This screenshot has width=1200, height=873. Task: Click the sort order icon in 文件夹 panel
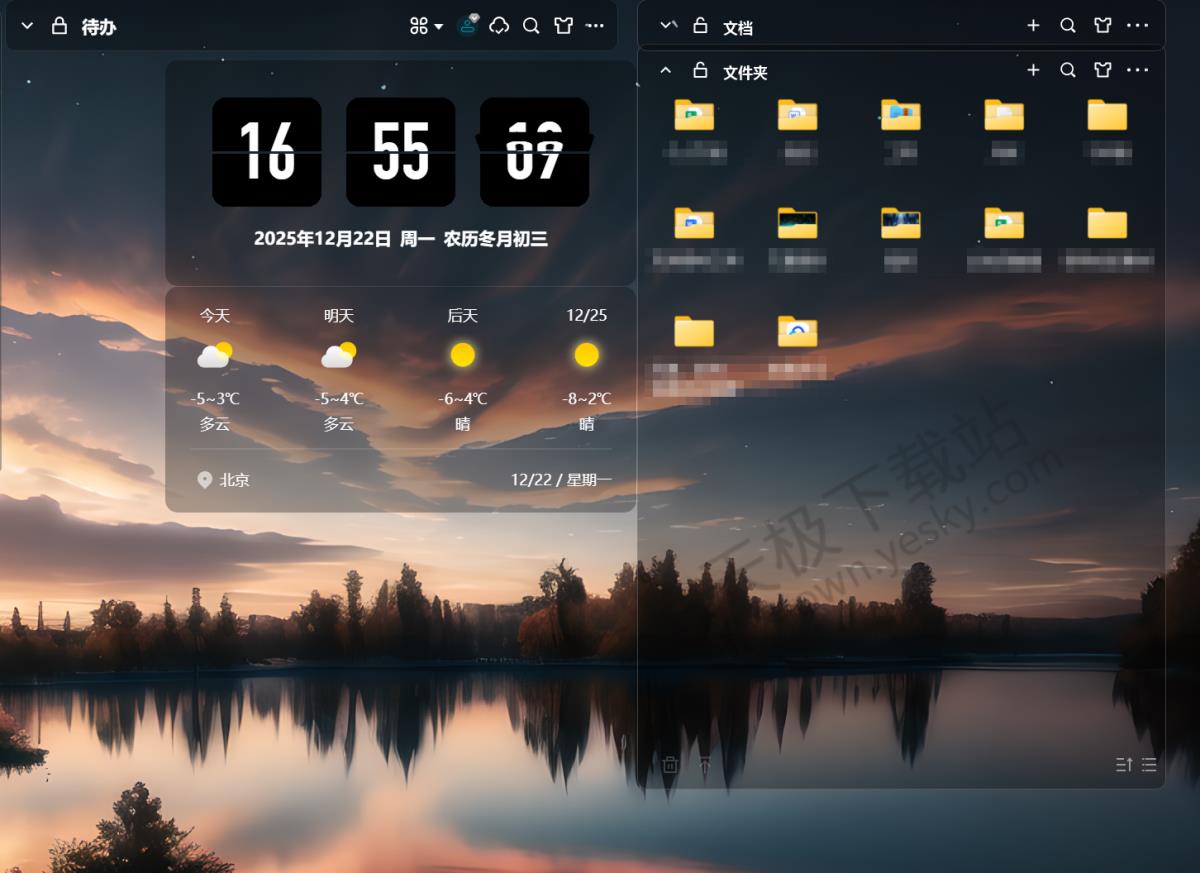pyautogui.click(x=1124, y=765)
